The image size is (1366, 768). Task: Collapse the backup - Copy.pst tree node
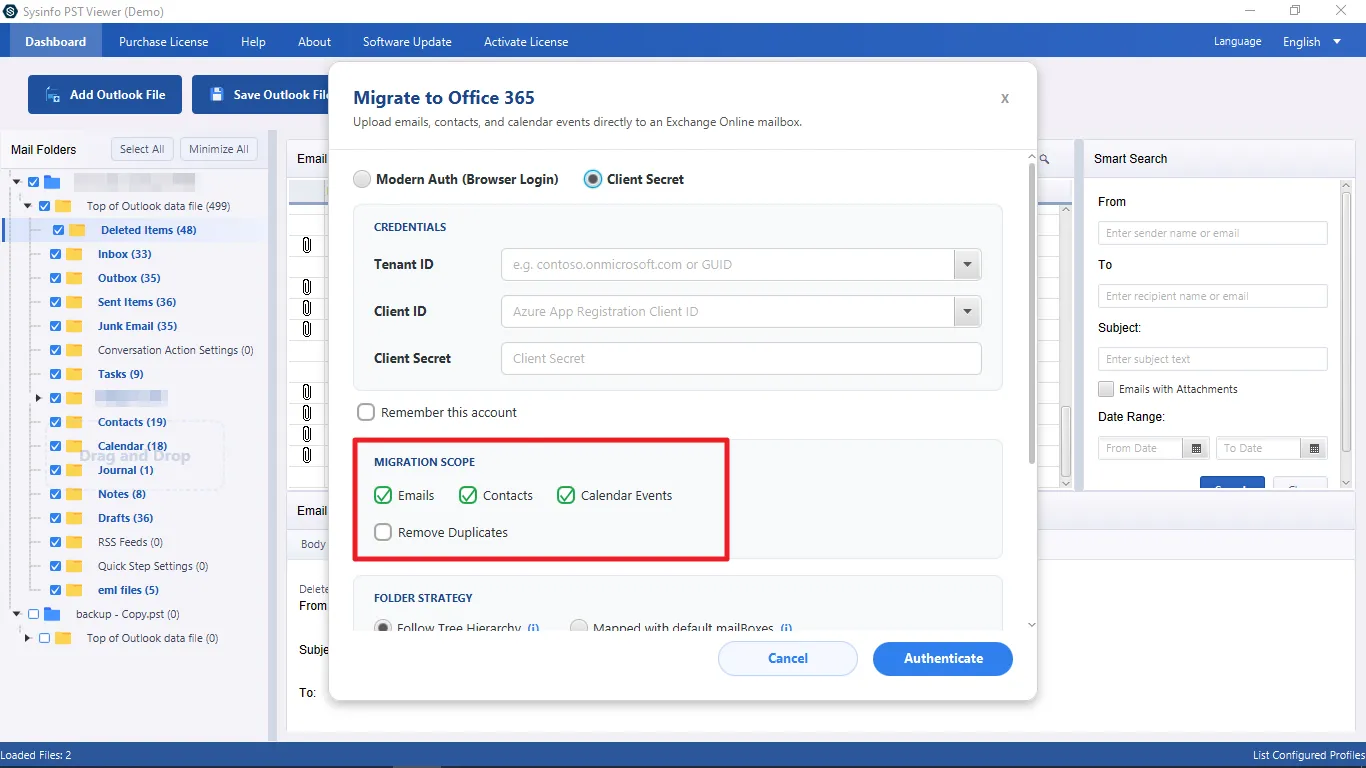16,614
